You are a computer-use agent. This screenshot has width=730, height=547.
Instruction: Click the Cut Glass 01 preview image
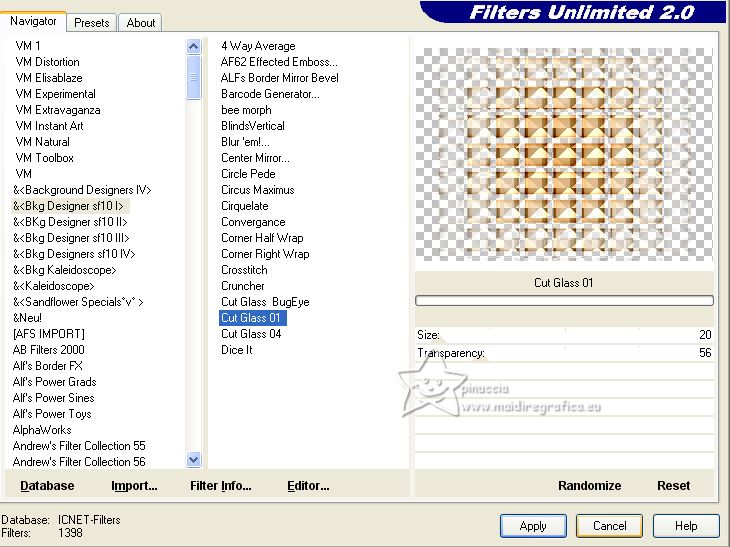click(x=564, y=154)
